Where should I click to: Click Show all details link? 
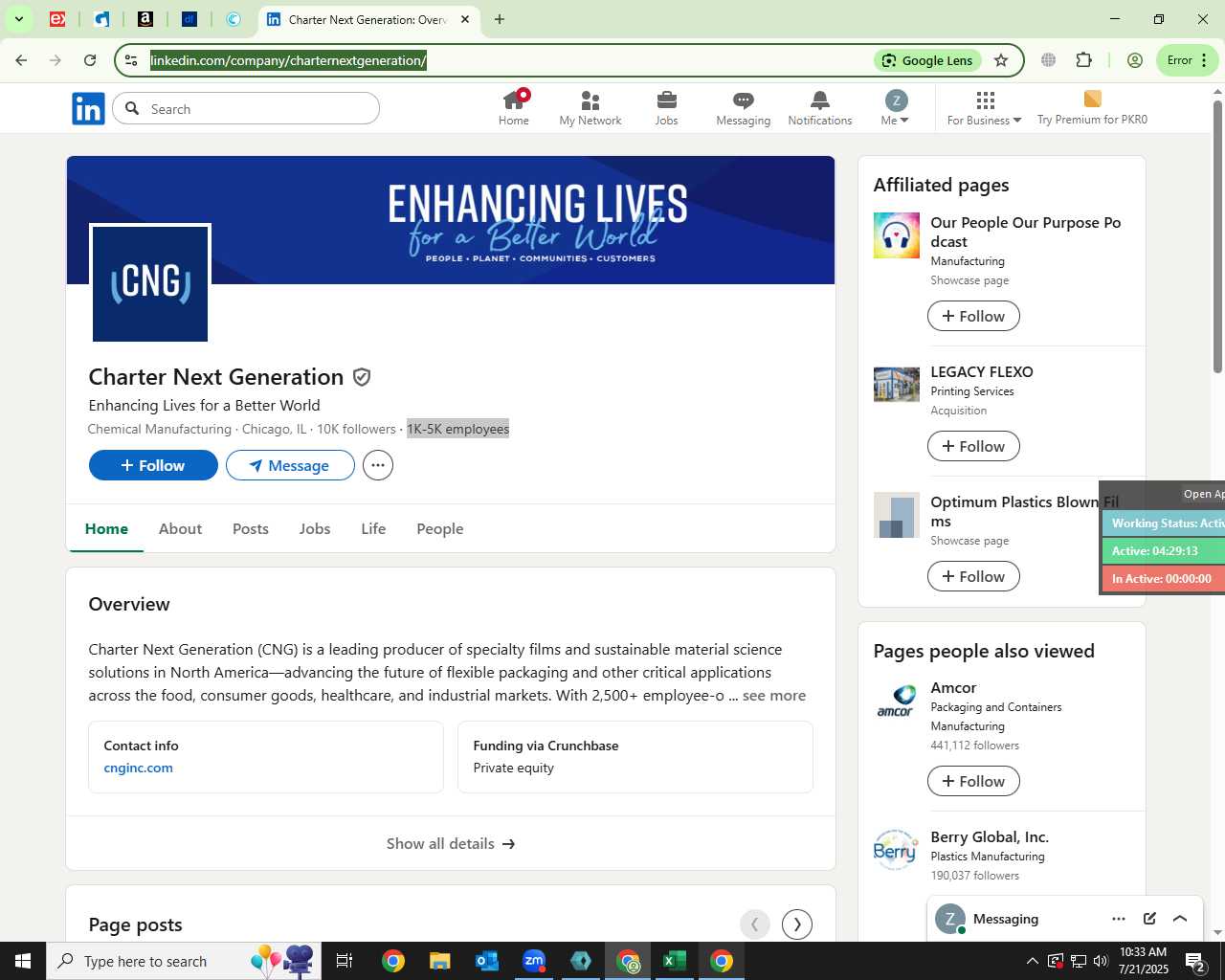(x=451, y=843)
